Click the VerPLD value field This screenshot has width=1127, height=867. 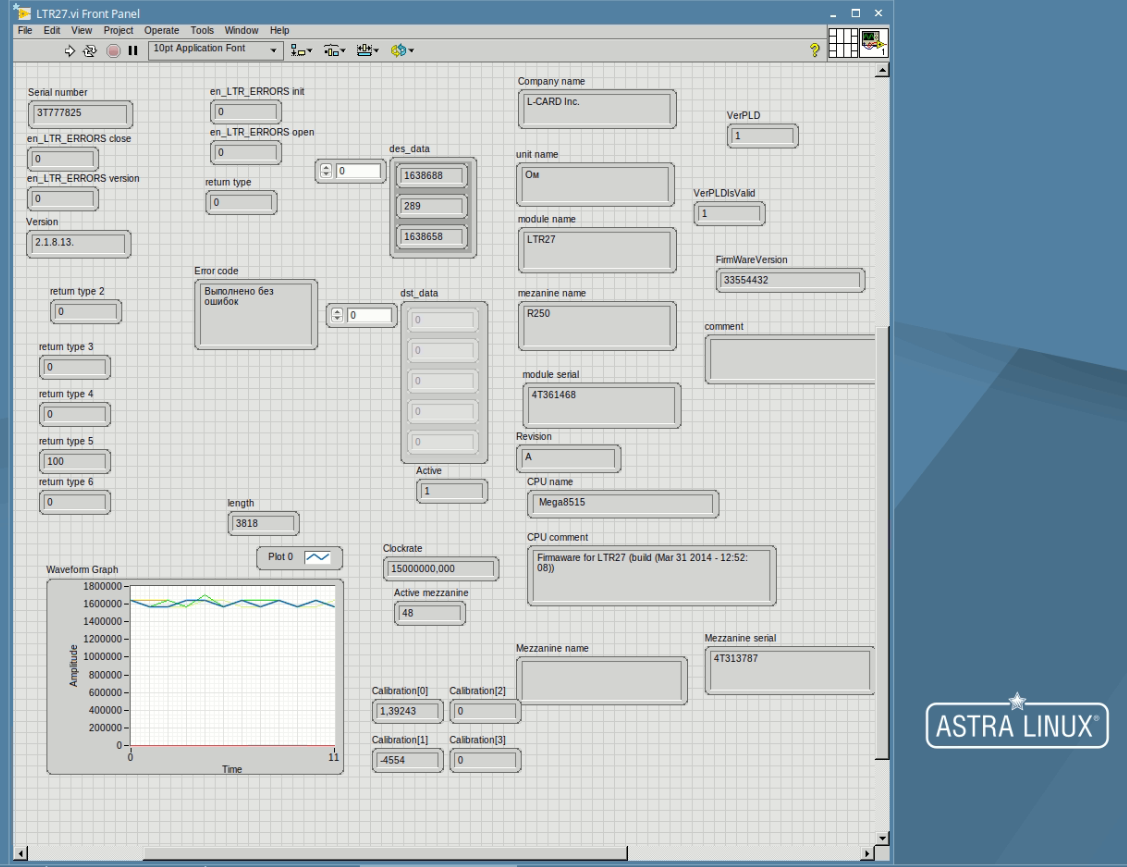coord(763,136)
